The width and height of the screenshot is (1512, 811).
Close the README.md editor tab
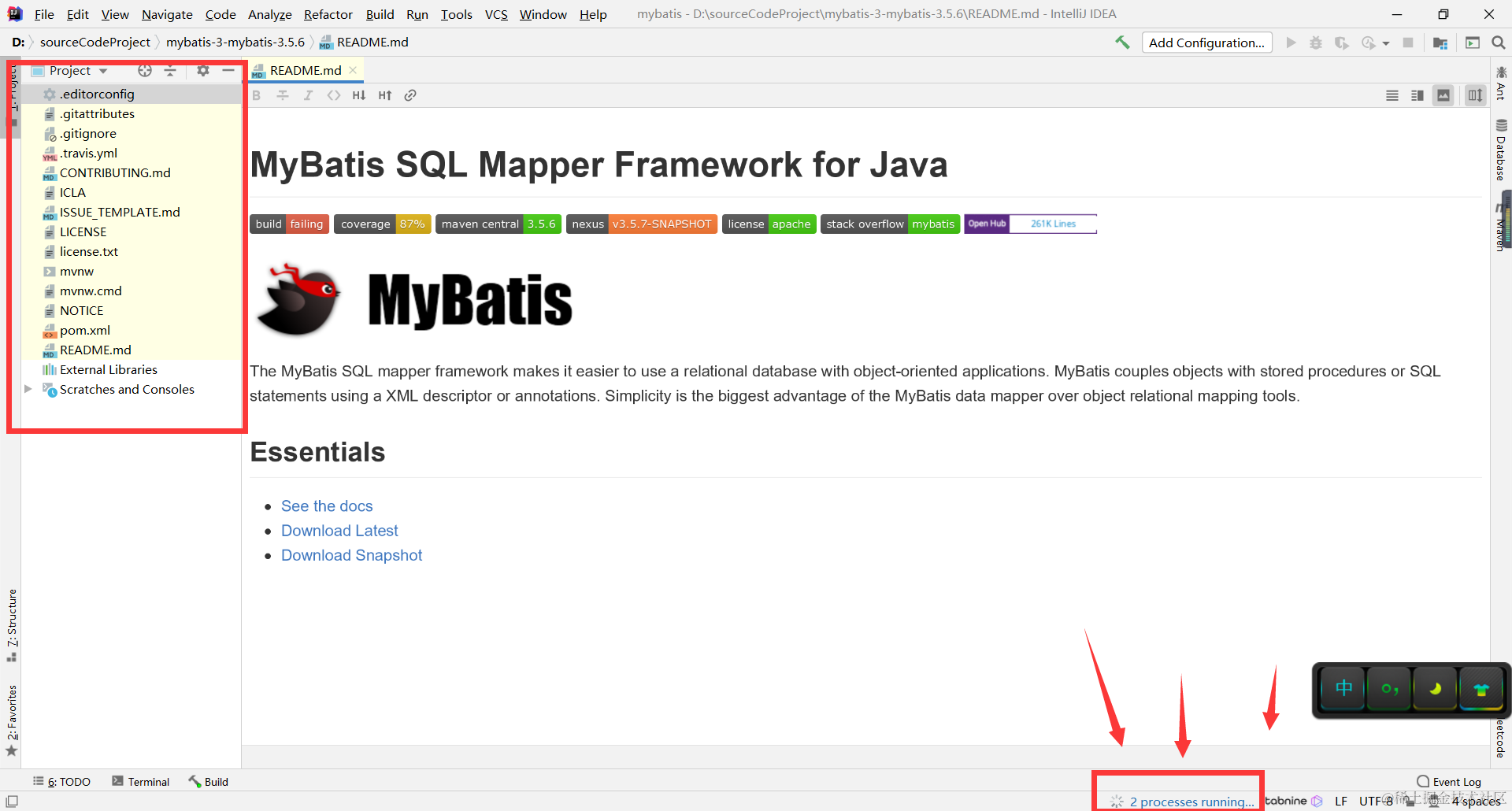click(353, 70)
